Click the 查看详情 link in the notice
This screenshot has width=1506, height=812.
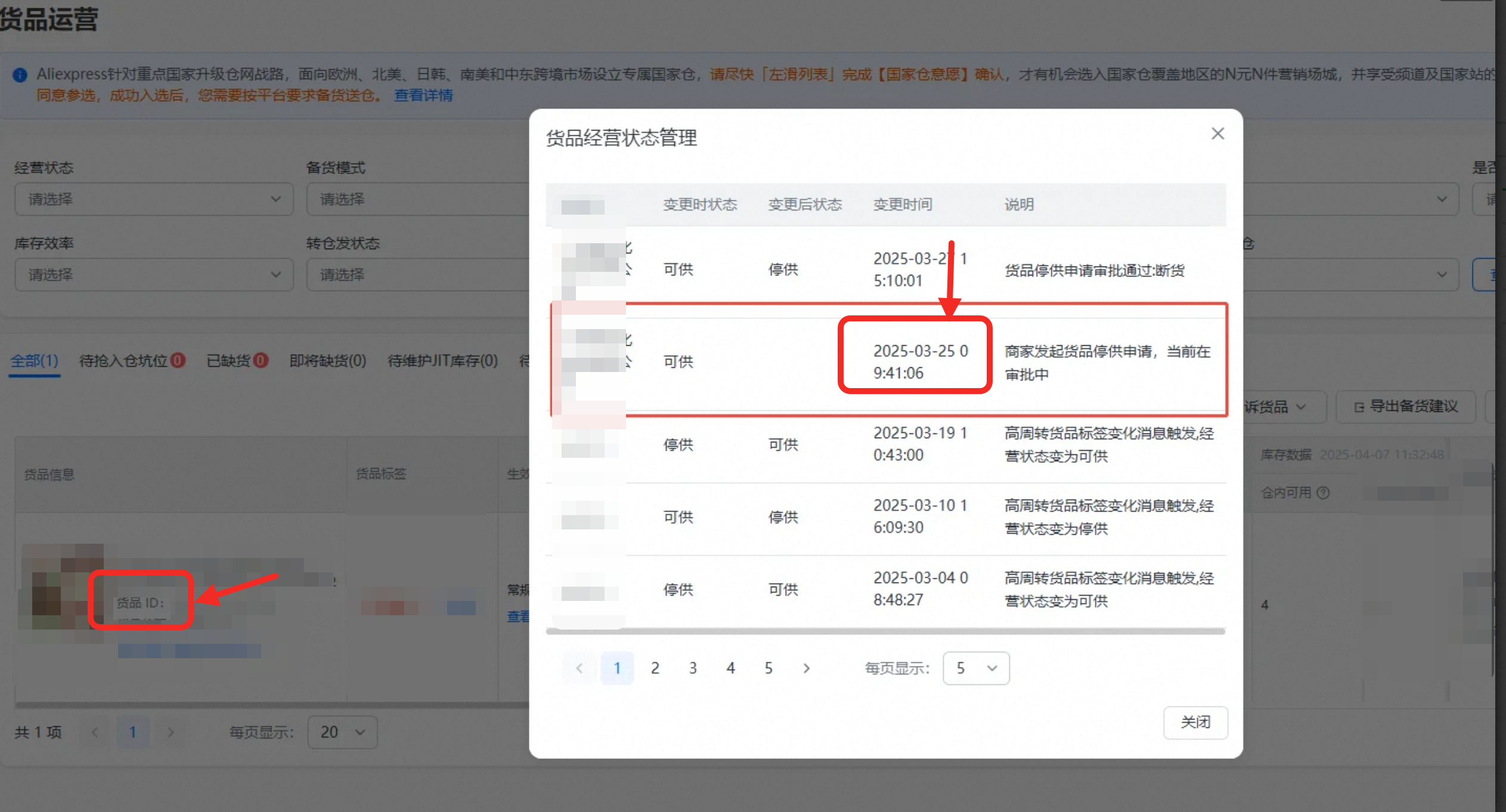tap(423, 95)
